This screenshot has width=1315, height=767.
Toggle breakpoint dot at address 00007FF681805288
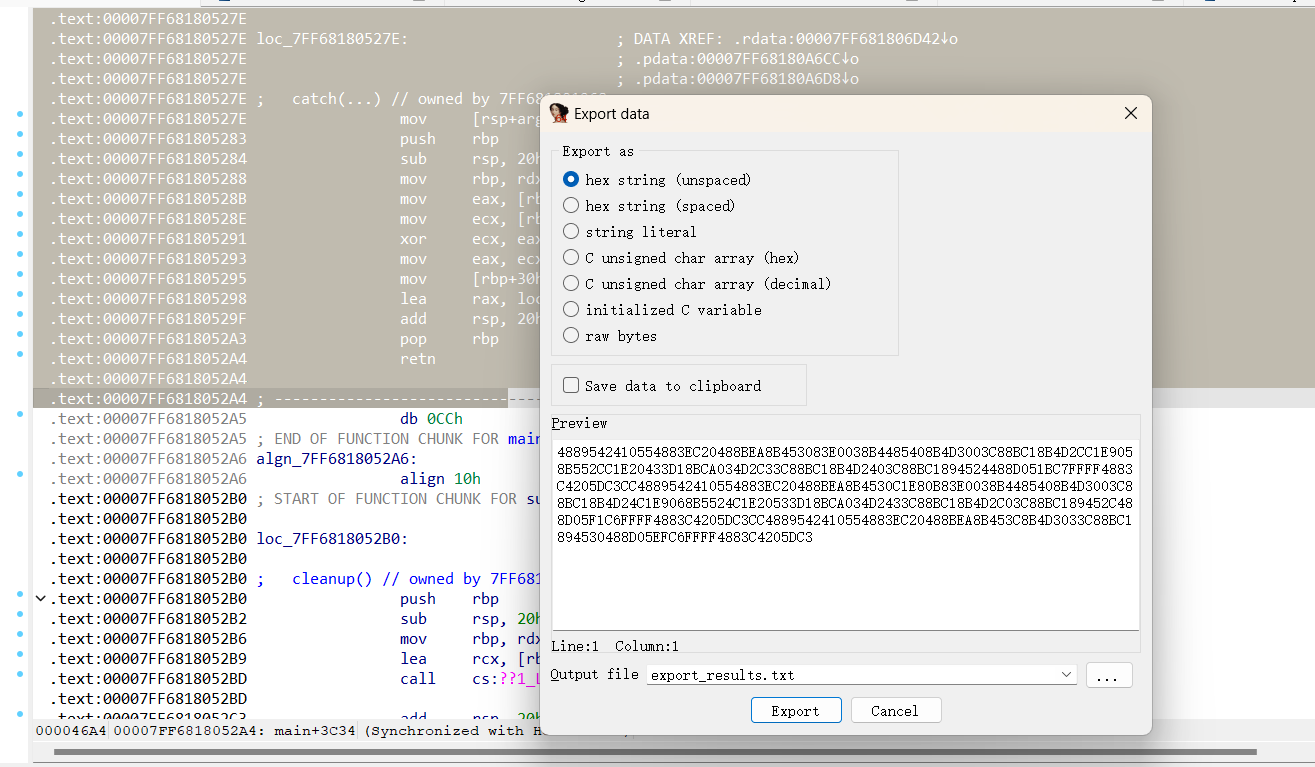coord(20,175)
